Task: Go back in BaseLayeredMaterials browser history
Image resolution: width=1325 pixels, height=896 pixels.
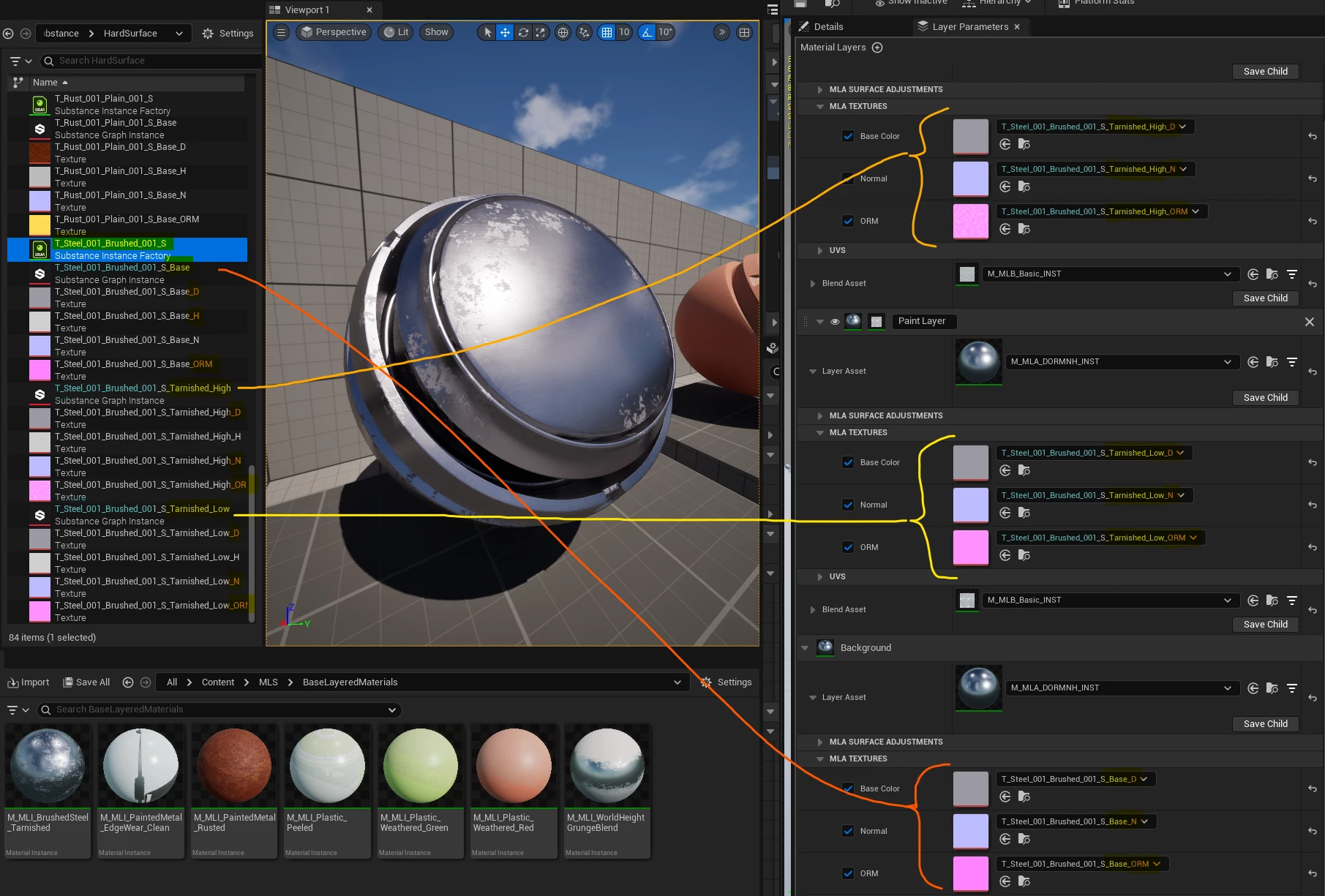Action: (x=128, y=682)
